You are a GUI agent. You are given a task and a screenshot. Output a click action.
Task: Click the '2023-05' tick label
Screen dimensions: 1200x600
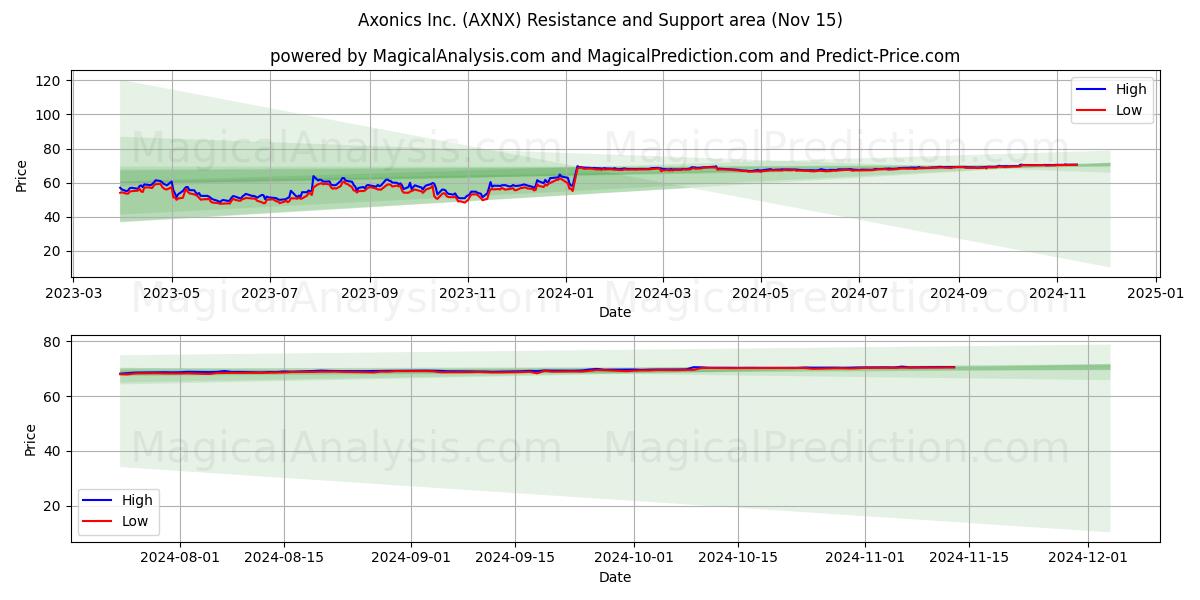tap(172, 293)
